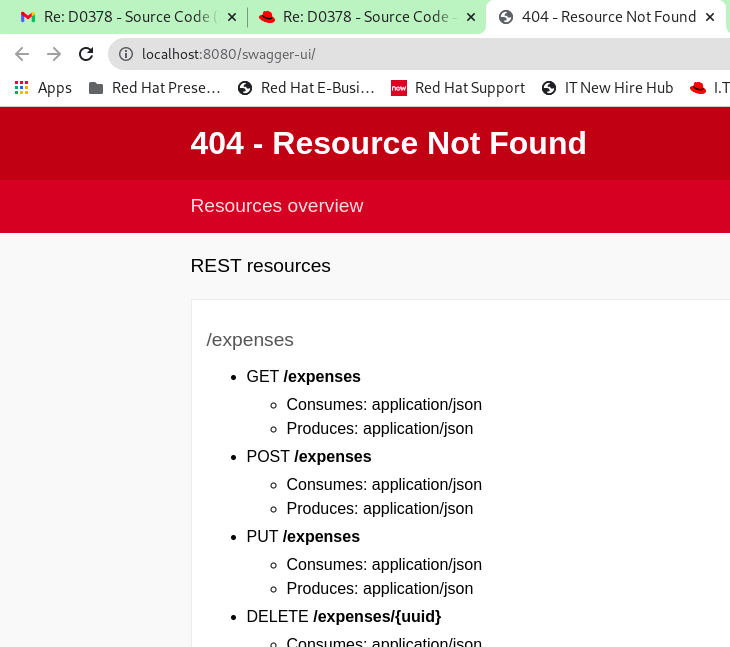Open the Red Hat E-Busi… bookmark
This screenshot has height=647, width=730.
point(306,88)
